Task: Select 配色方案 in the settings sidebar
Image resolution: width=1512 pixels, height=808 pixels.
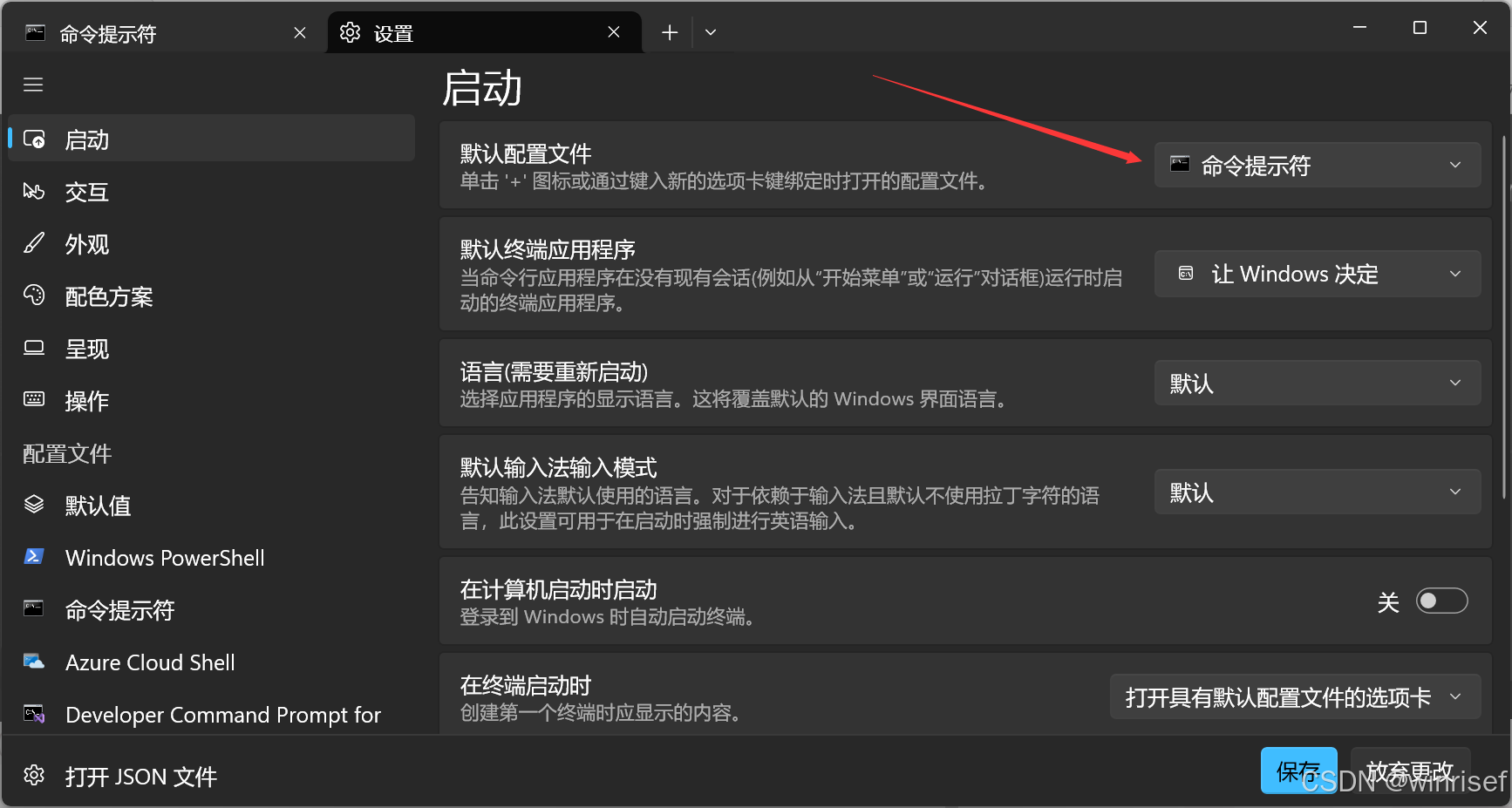Action: [x=212, y=296]
